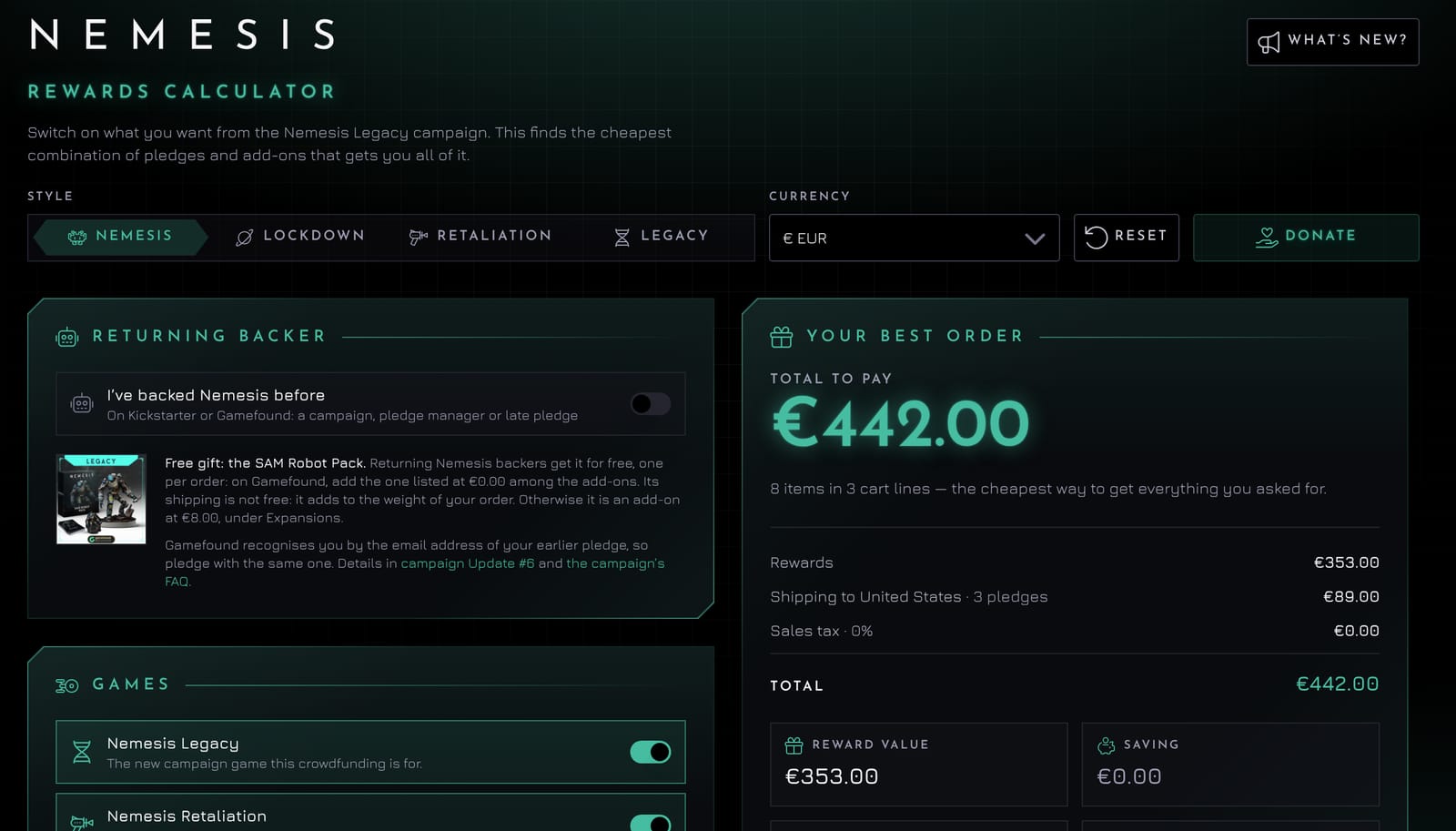
Task: Turn off the Nemesis Retaliation toggle
Action: (x=651, y=822)
